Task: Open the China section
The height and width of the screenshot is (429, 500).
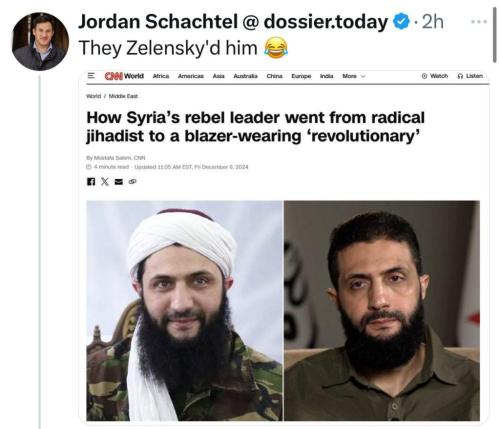Action: (x=274, y=76)
